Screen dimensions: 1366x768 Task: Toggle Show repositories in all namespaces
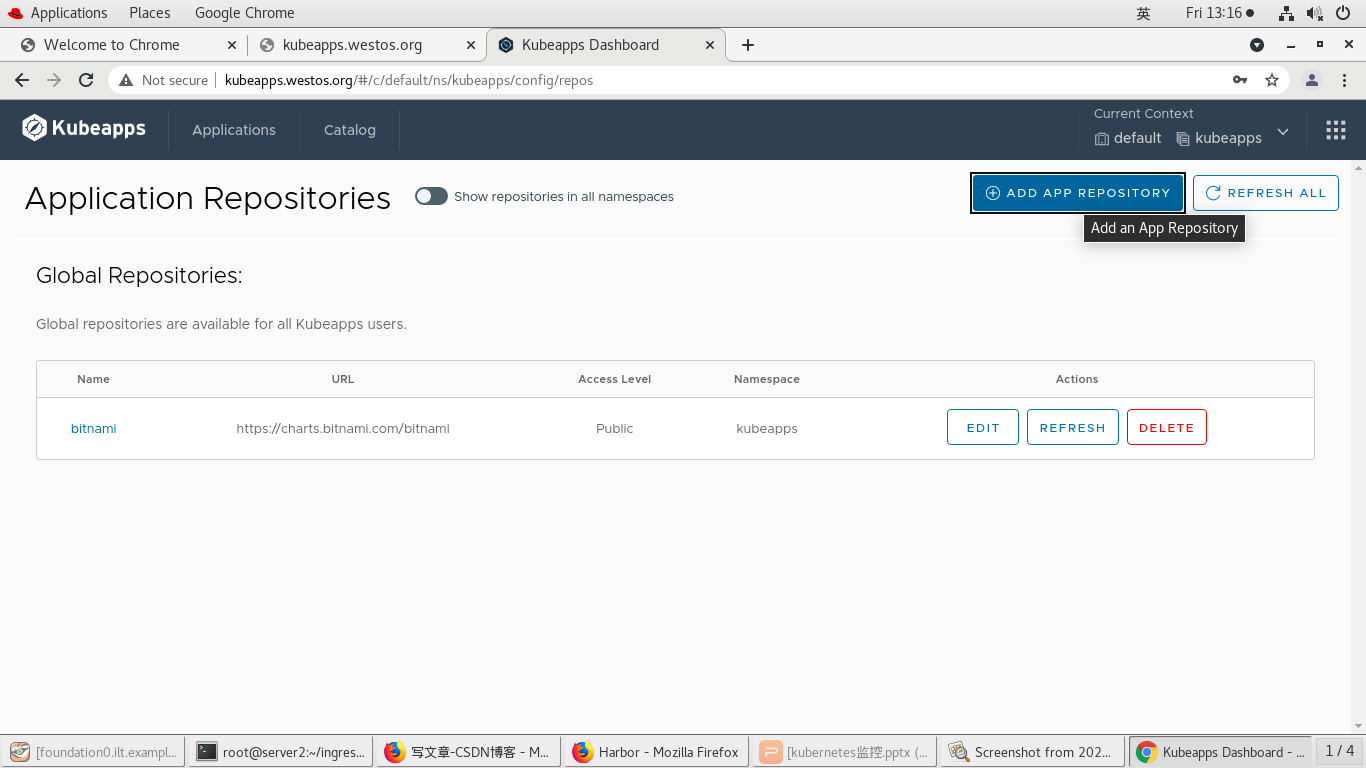point(431,196)
